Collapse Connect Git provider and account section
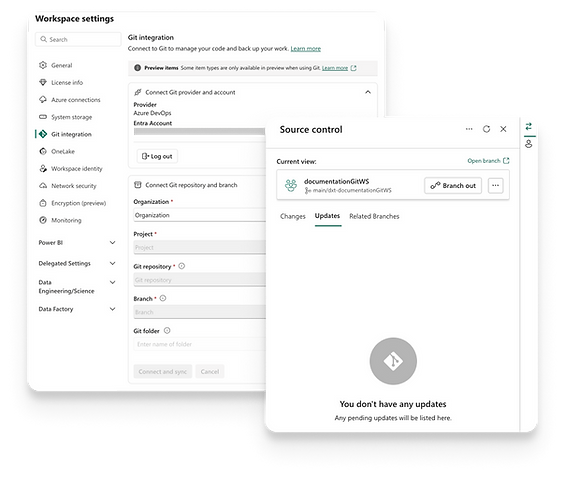Viewport: 565px width, 477px height. click(368, 92)
